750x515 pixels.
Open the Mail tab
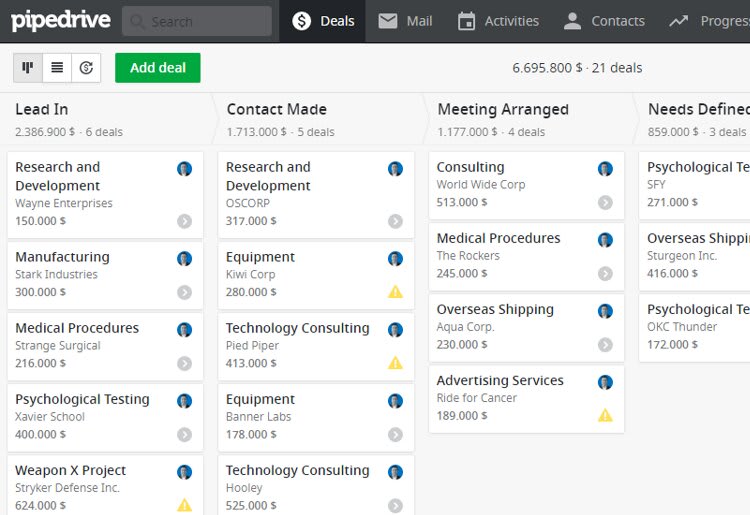click(x=406, y=21)
